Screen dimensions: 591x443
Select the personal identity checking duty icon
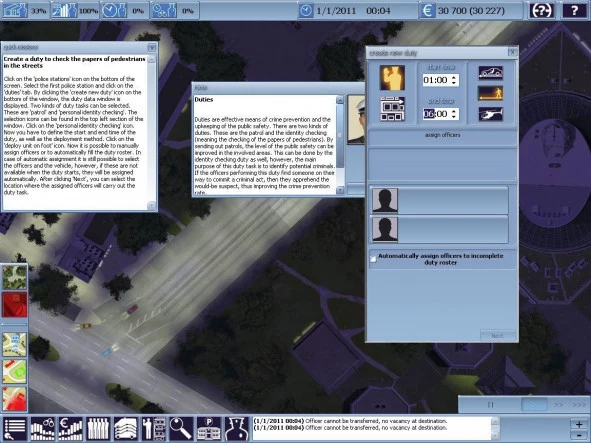392,109
